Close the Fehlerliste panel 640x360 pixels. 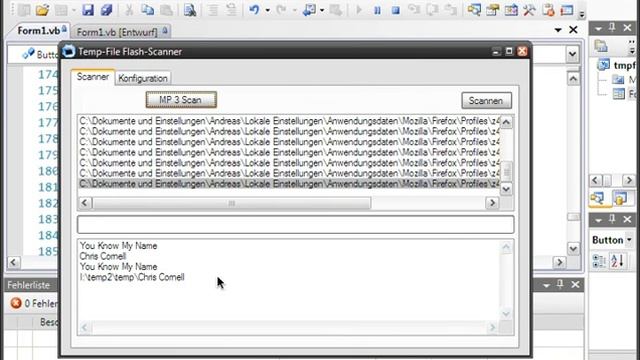coord(575,284)
